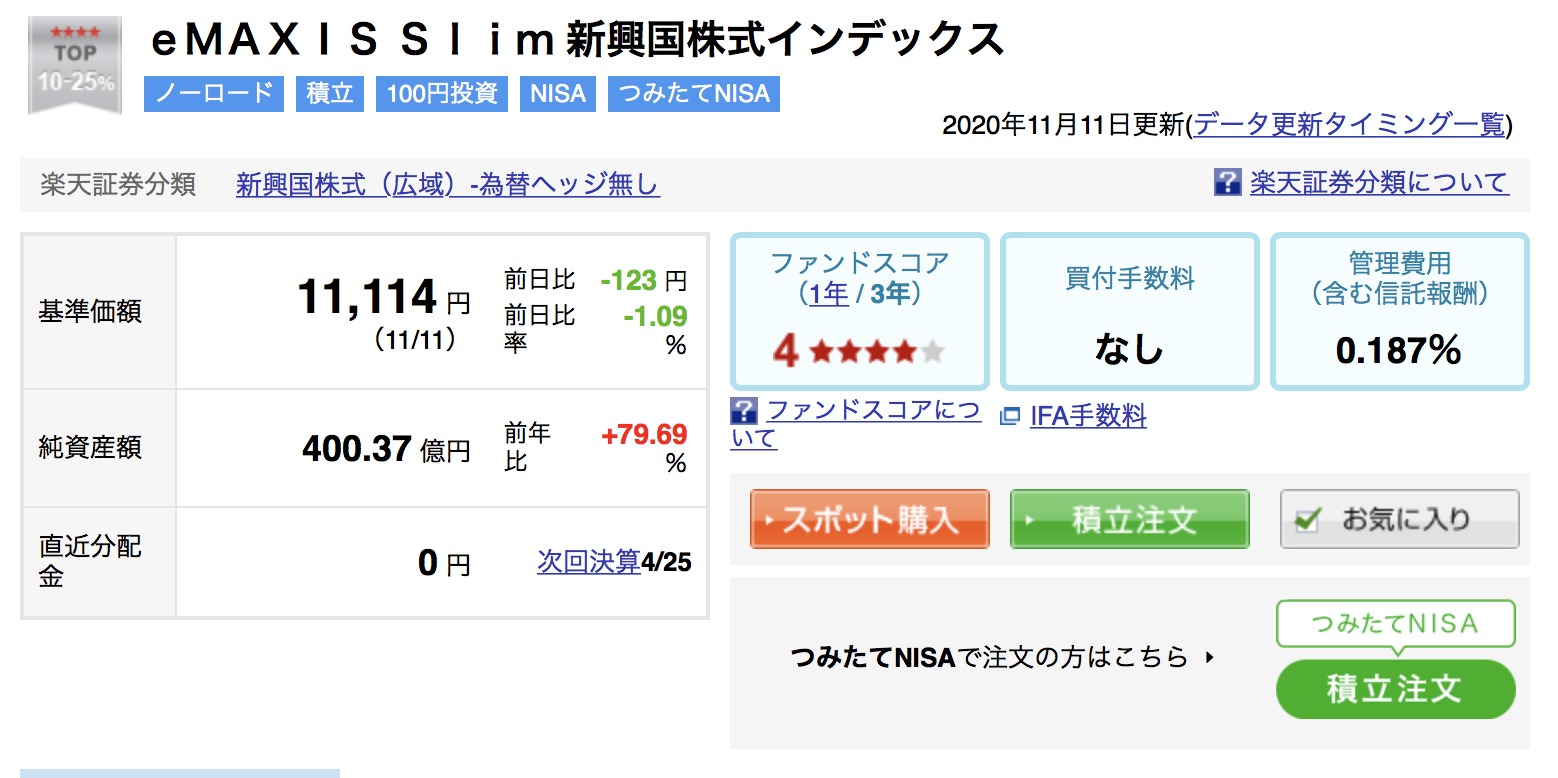Screen dimensions: 1558x778
Task: Open the データ更新タイミング一覧 link
Action: pyautogui.click(x=1350, y=125)
